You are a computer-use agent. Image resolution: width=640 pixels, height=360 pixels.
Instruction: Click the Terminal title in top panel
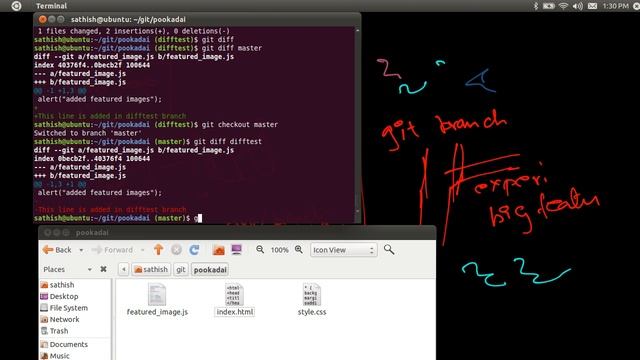click(51, 6)
